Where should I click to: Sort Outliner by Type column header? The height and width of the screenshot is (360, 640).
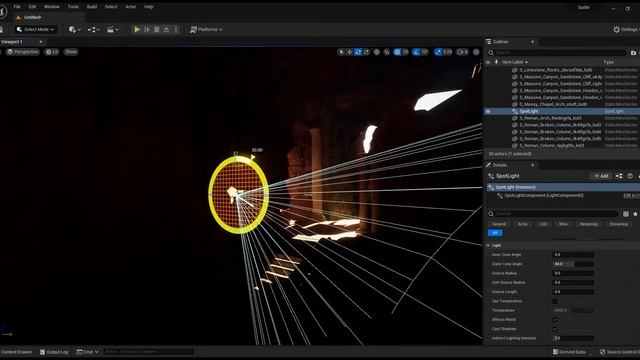tap(609, 62)
